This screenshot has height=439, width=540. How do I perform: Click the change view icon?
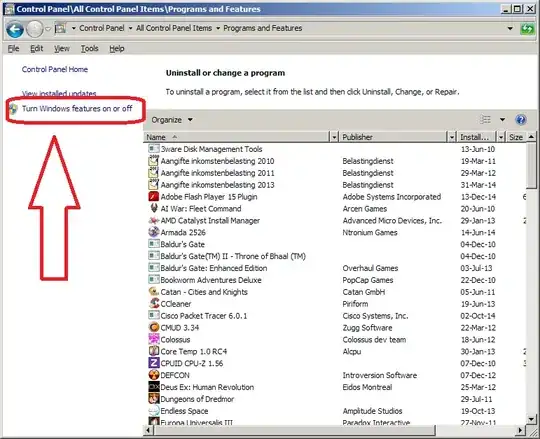pyautogui.click(x=485, y=119)
